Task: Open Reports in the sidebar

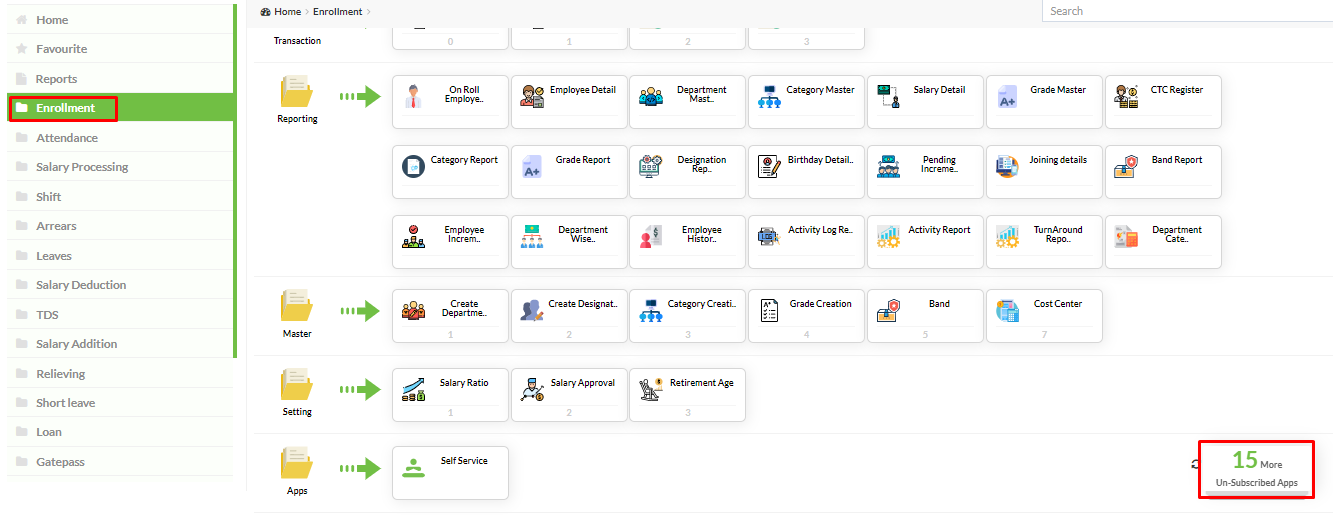Action: coord(121,78)
